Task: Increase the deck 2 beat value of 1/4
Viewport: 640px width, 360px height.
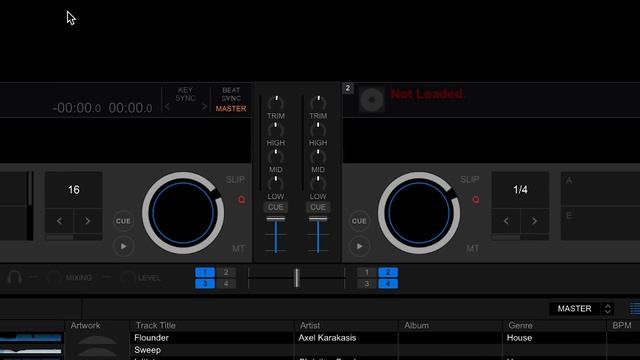Action: point(534,221)
